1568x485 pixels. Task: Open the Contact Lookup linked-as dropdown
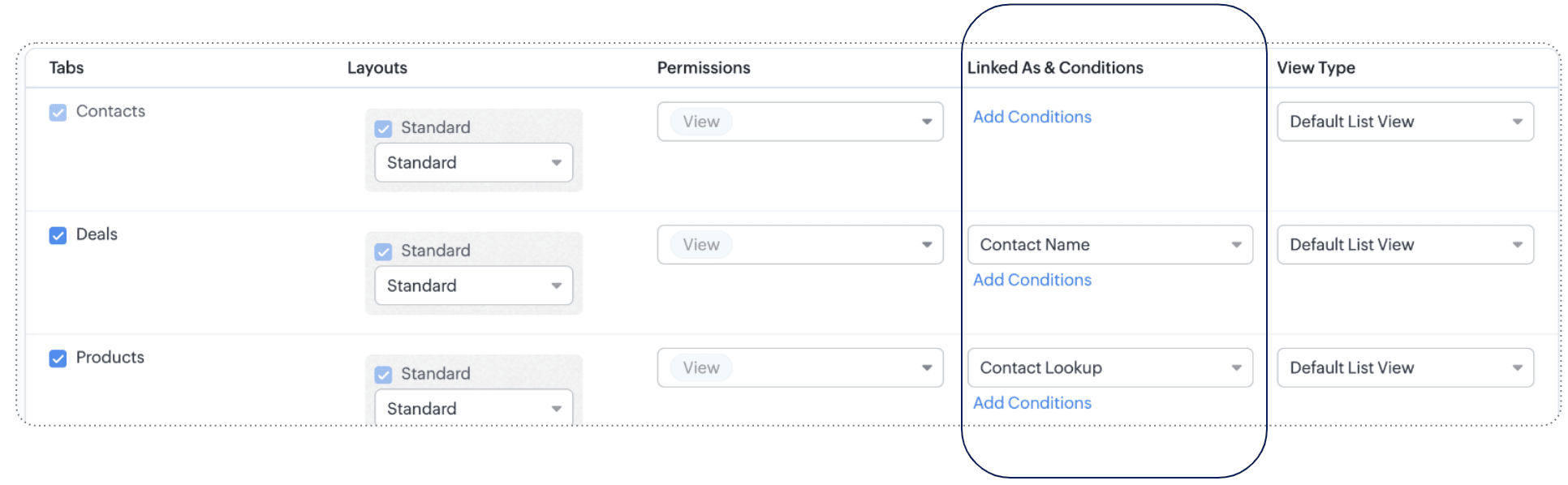click(x=1109, y=368)
